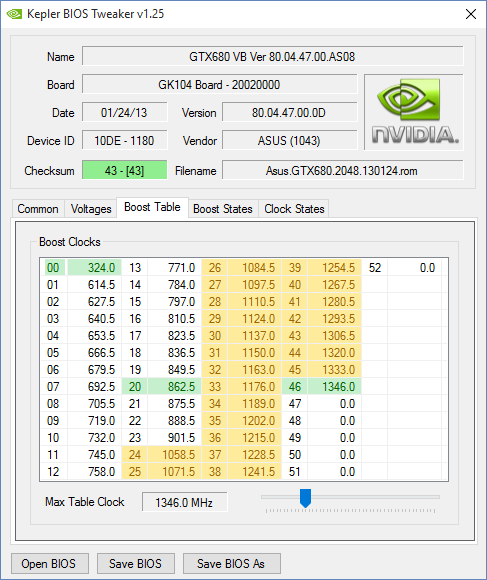Switch to the Voltages tab
Screen dimensions: 487x580
pos(91,209)
